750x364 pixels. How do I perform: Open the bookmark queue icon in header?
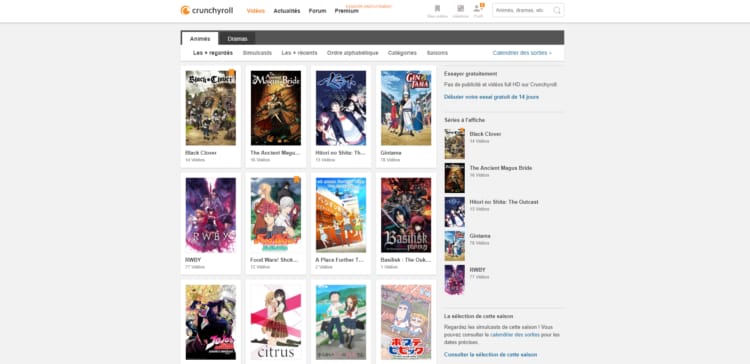click(437, 9)
